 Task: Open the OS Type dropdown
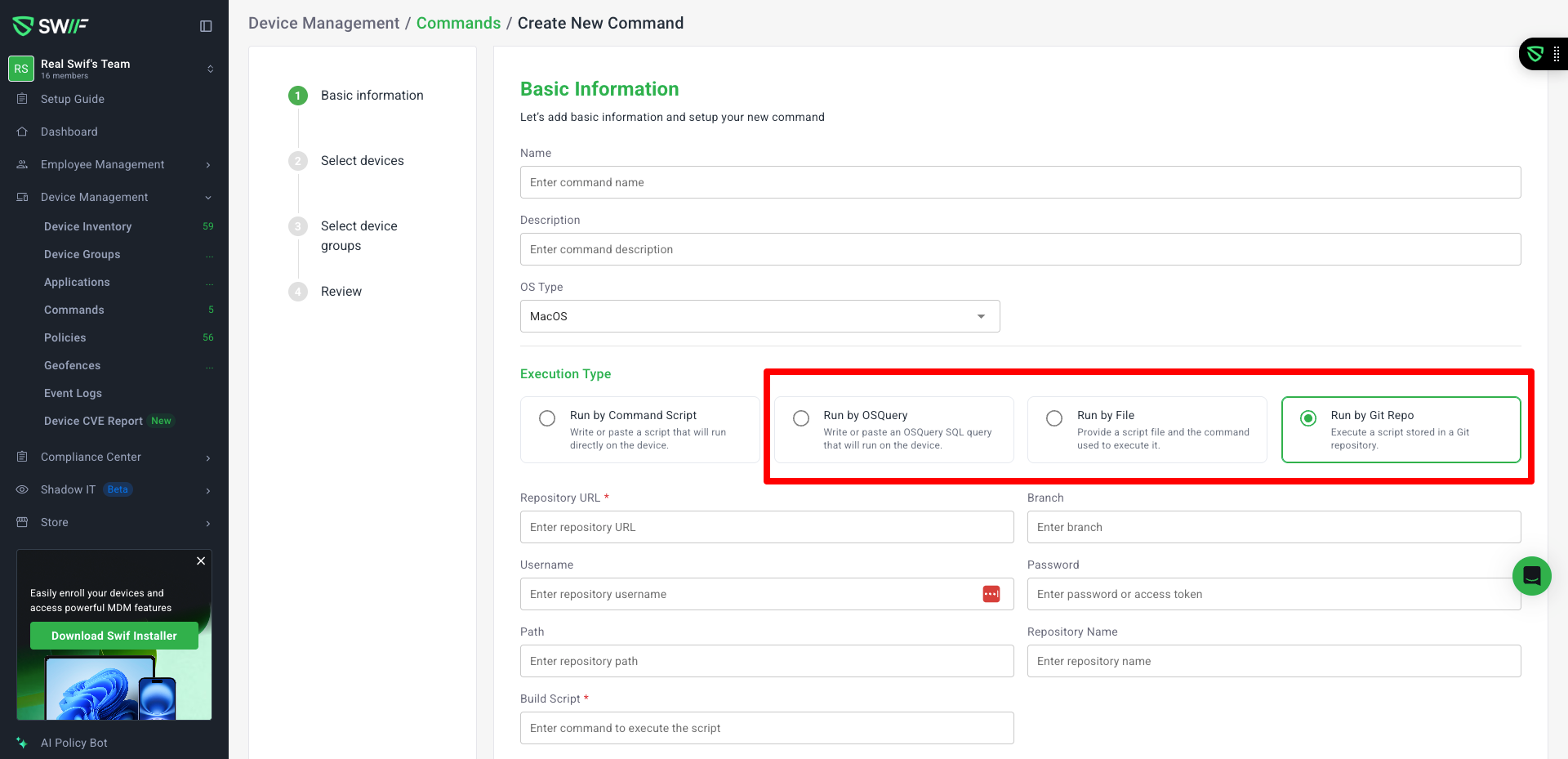[759, 316]
